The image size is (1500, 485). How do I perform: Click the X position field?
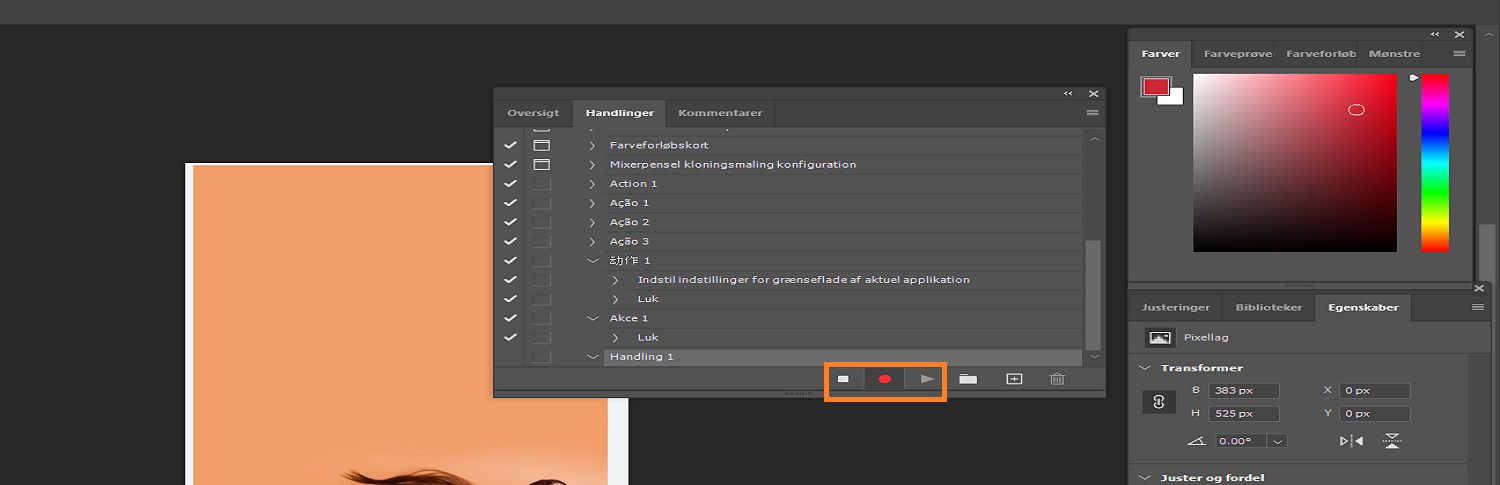pos(1375,391)
